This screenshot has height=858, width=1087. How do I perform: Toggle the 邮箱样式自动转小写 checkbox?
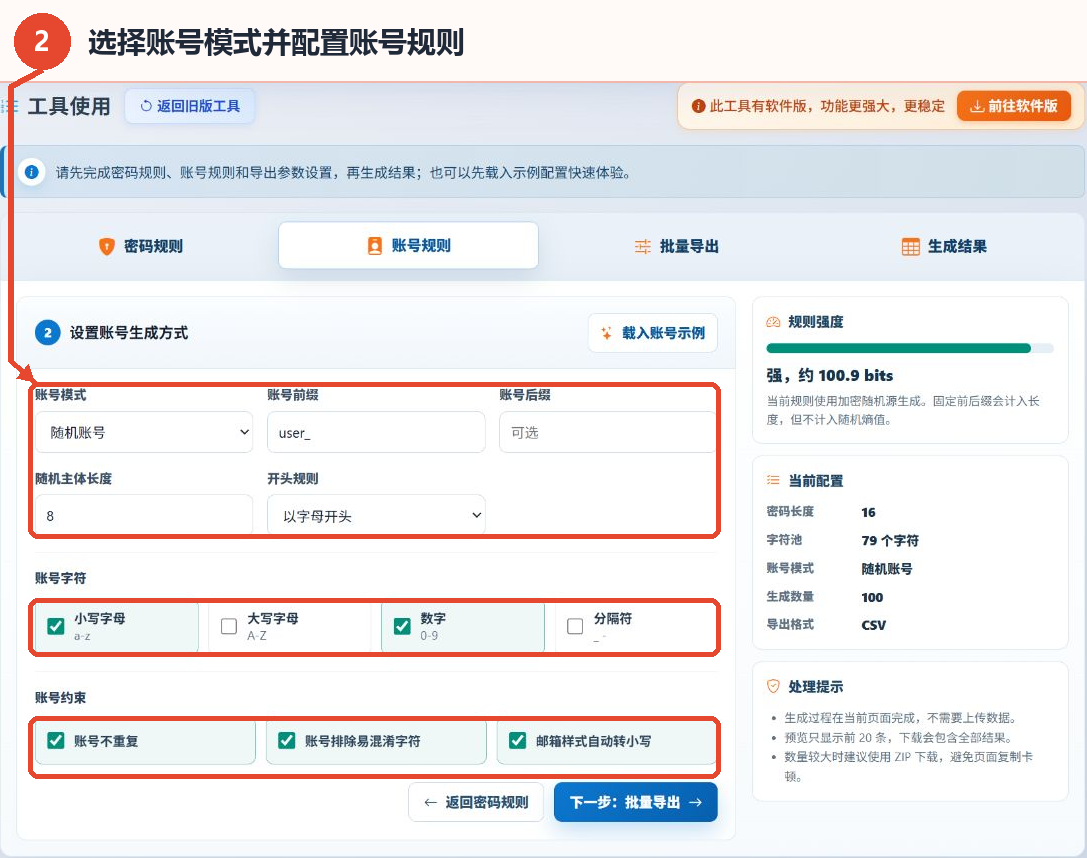click(517, 740)
